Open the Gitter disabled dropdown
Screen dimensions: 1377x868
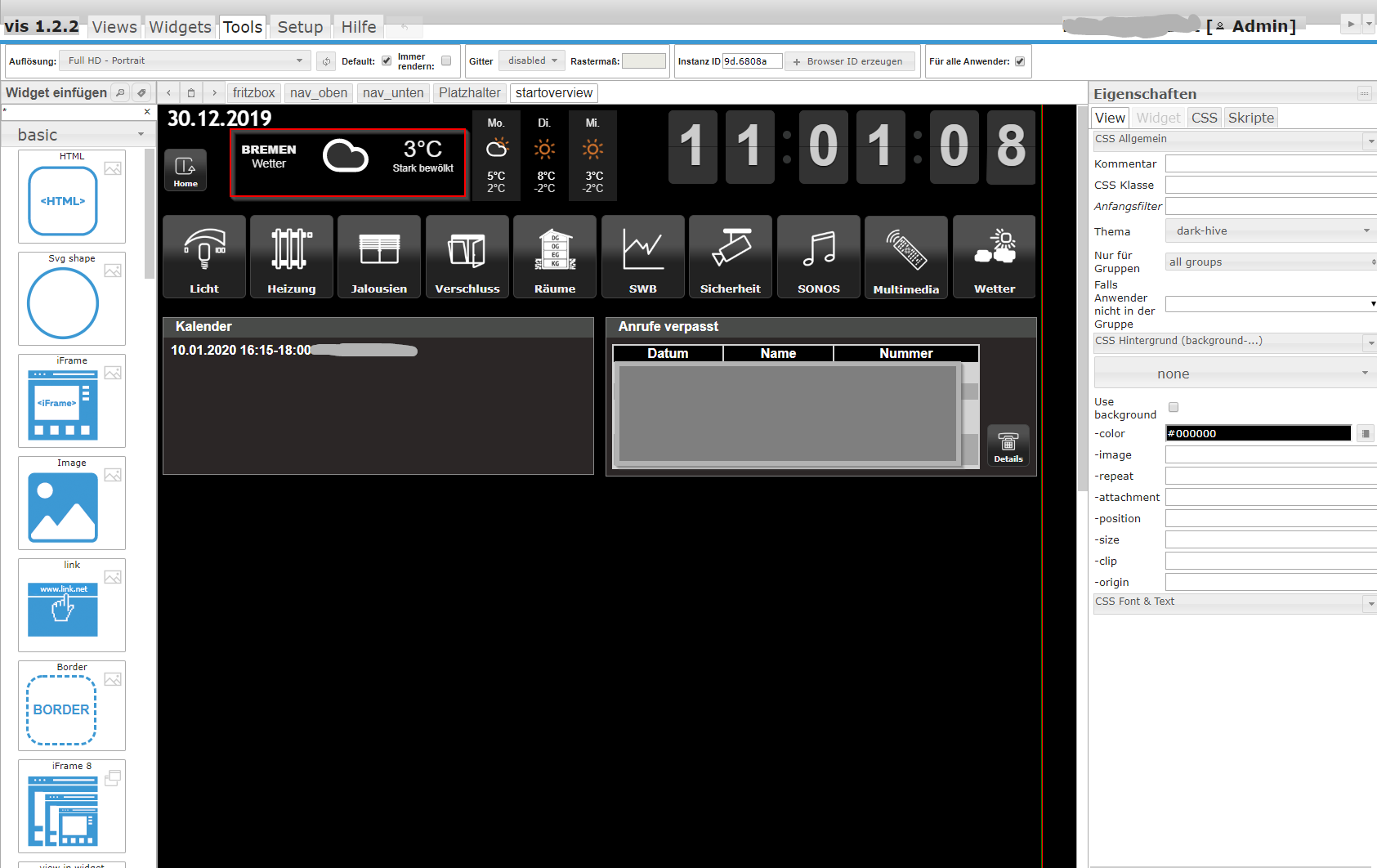[532, 60]
